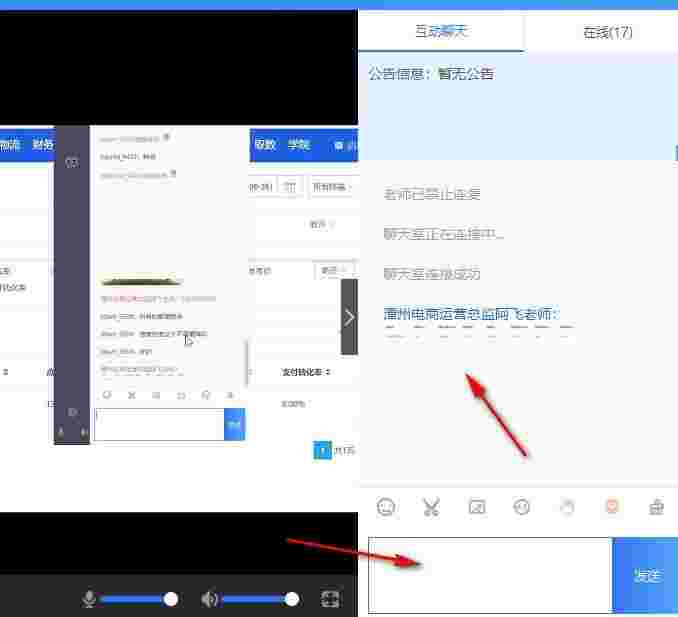
Task: Click the round face icon beside the image icon
Action: pyautogui.click(x=521, y=507)
